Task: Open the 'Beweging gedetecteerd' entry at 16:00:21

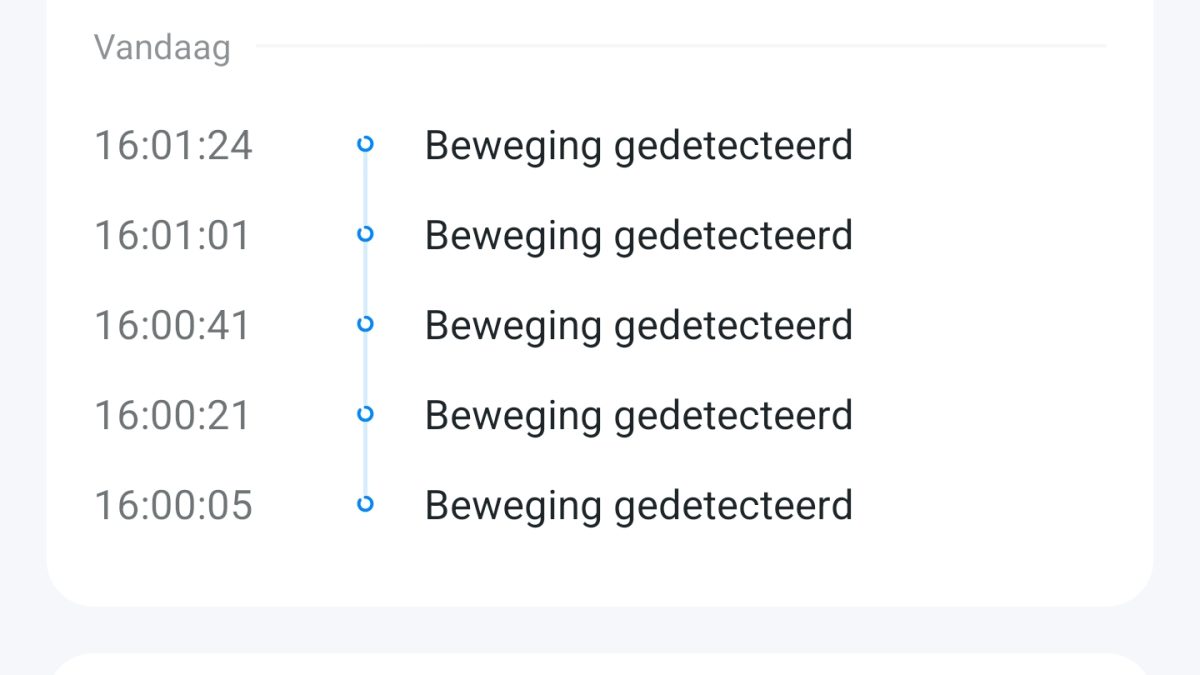Action: point(638,416)
